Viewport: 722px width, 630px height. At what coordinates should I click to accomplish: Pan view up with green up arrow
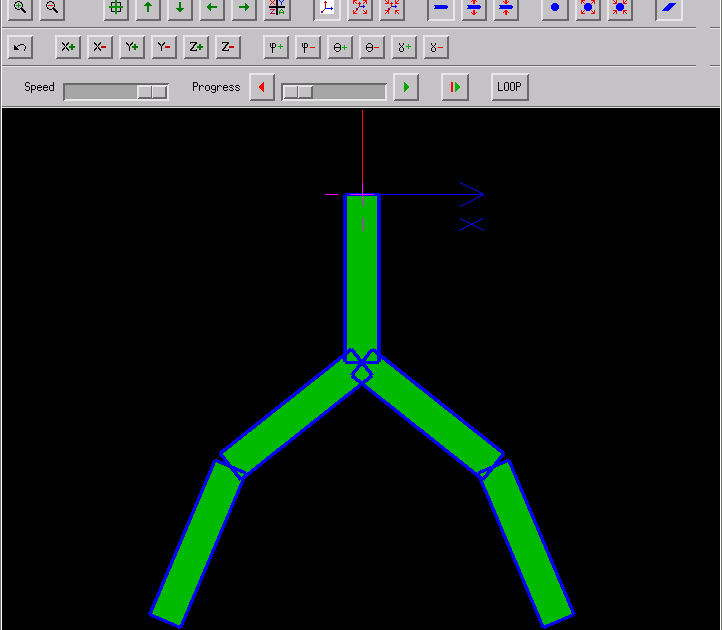click(x=148, y=8)
